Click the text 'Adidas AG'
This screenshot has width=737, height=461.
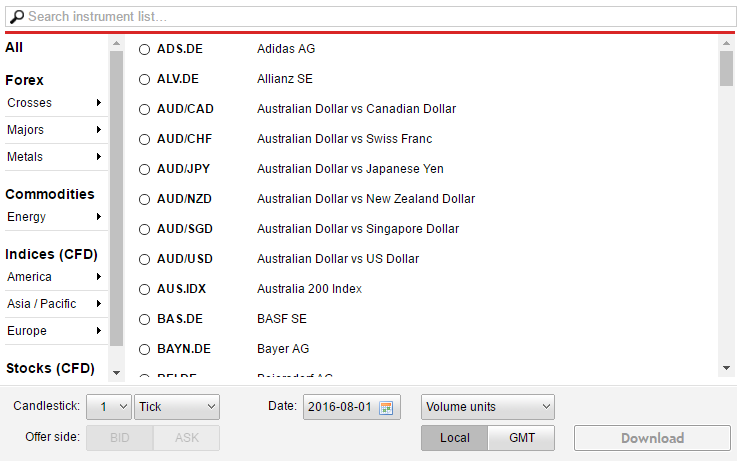click(286, 49)
